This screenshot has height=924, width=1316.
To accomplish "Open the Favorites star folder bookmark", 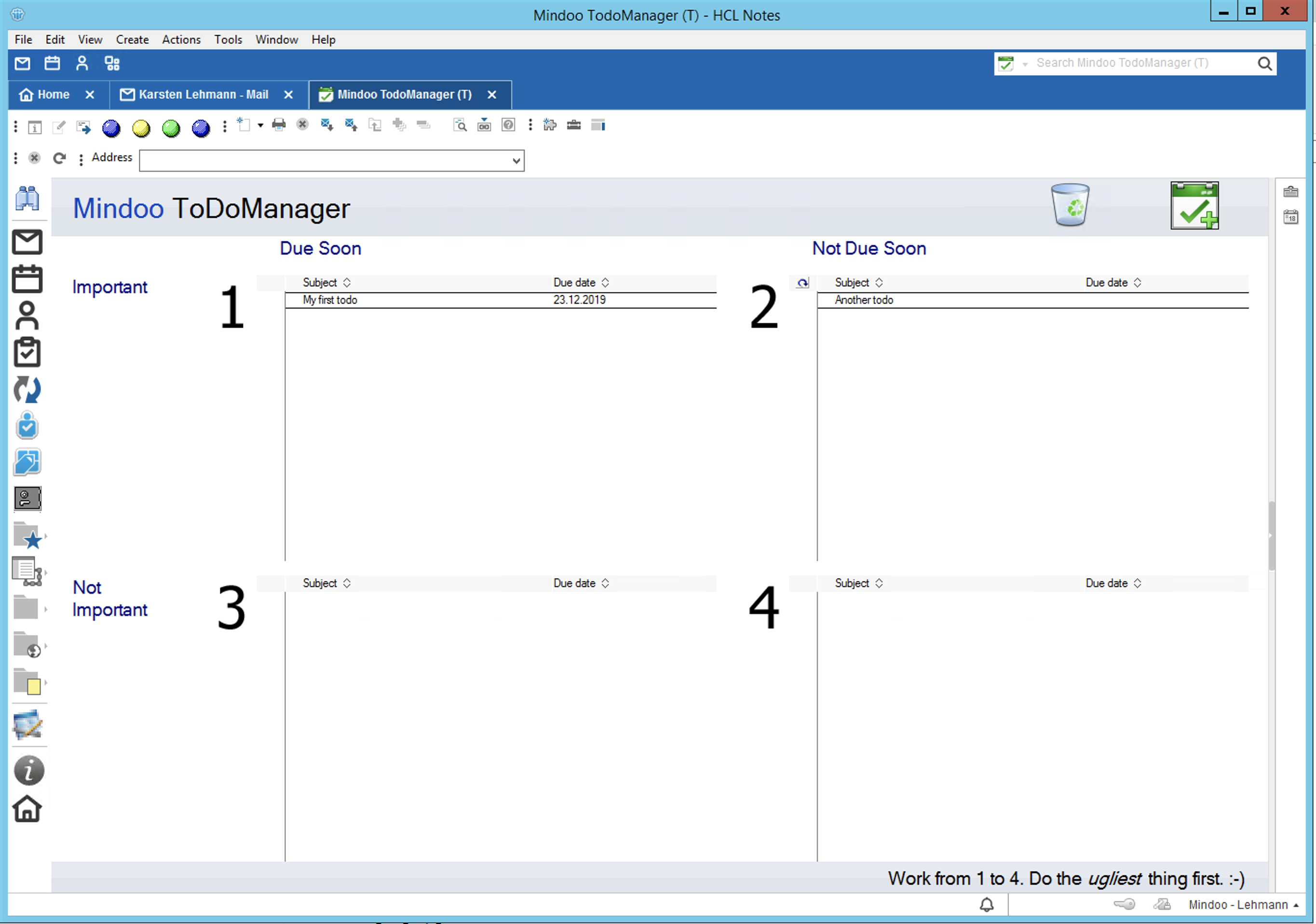I will [27, 536].
